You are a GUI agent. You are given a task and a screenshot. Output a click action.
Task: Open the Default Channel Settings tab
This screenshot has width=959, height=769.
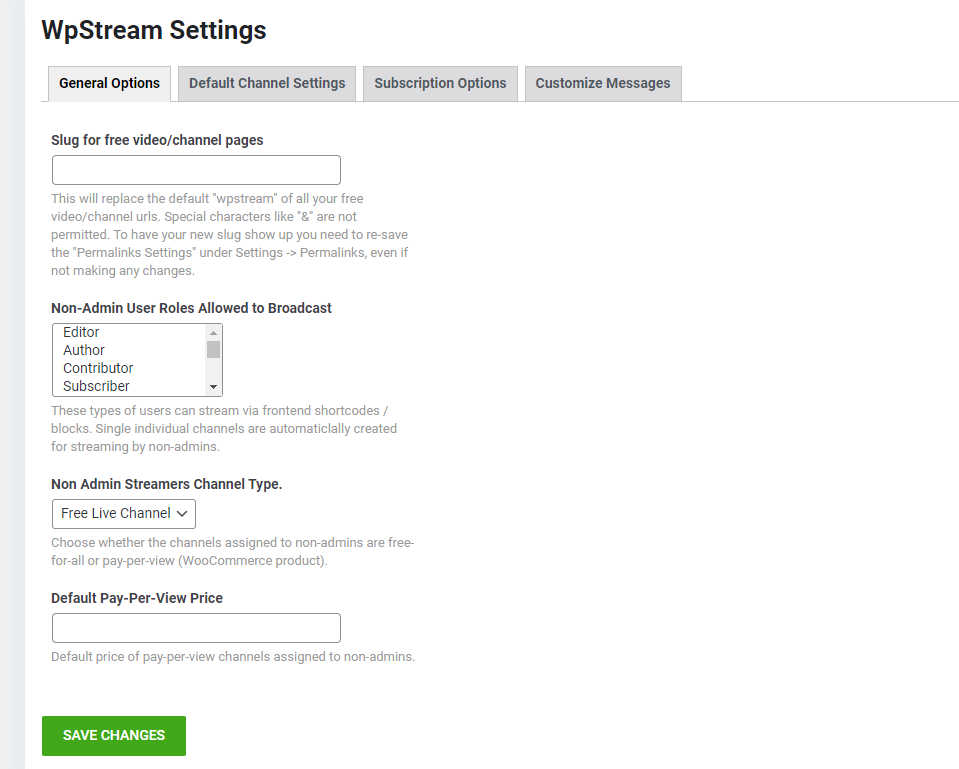coord(267,84)
